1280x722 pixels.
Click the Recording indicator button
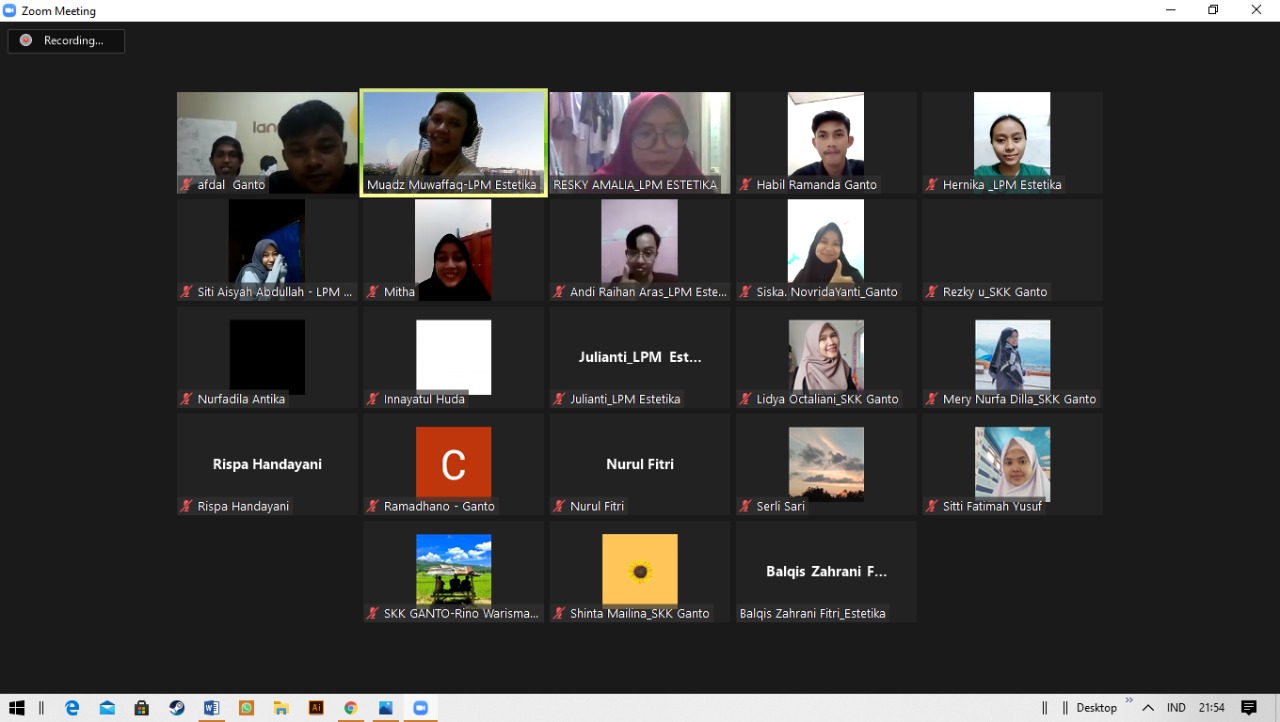[x=66, y=41]
